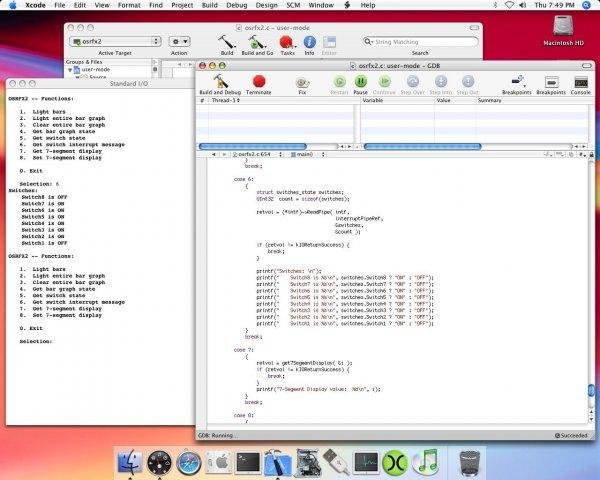Go back in the editor file history
600x480 pixels.
pyautogui.click(x=214, y=154)
